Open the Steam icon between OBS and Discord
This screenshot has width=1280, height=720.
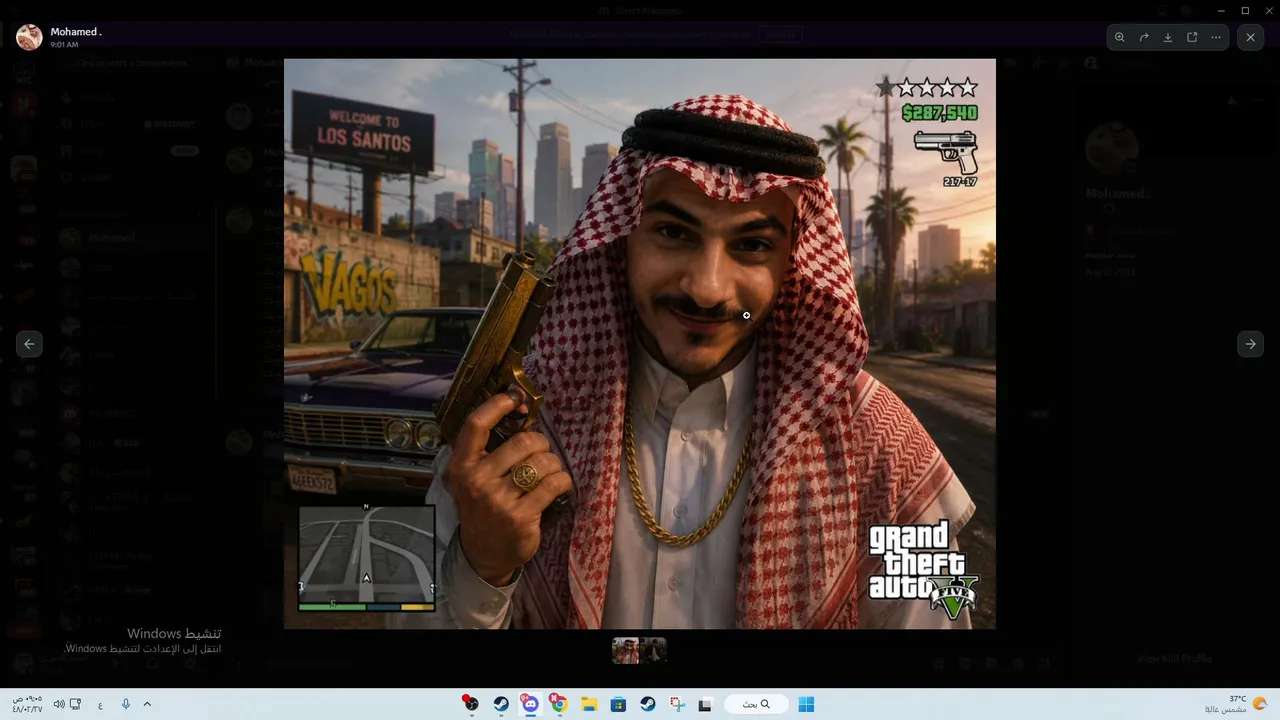(501, 704)
